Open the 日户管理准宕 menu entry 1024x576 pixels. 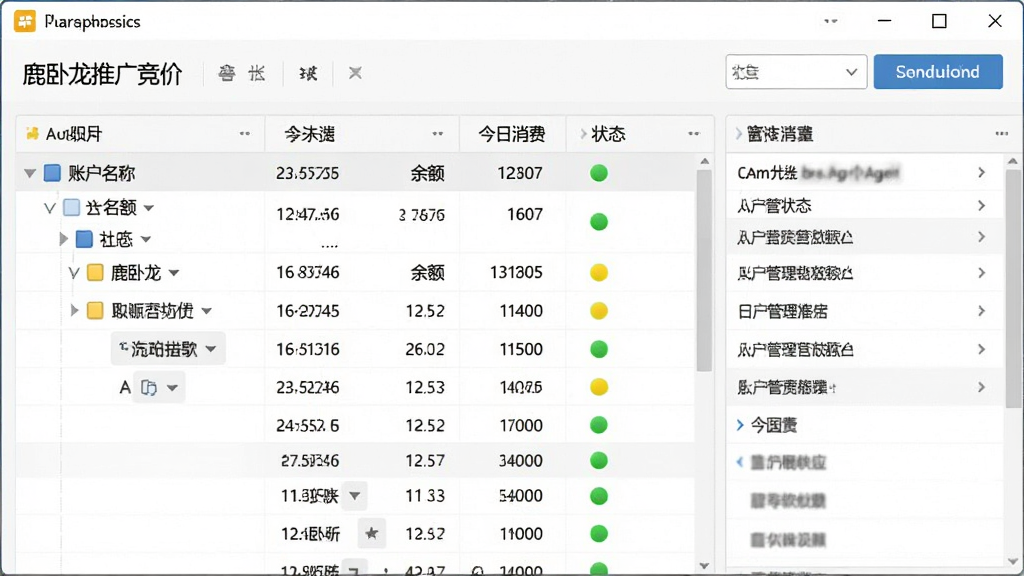(863, 312)
